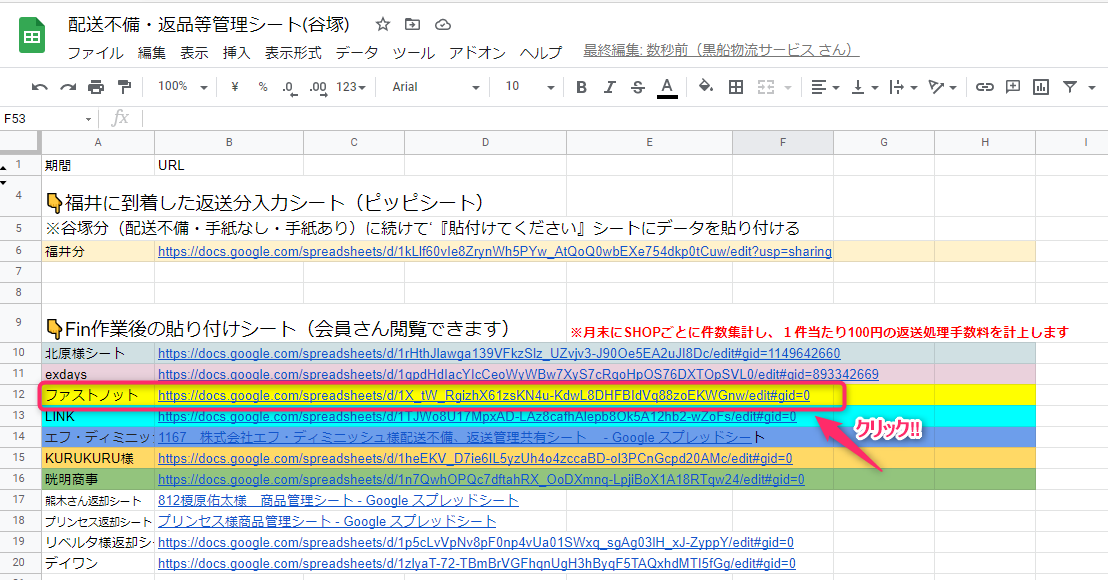The height and width of the screenshot is (580, 1108).
Task: Select the cell containing LINK
Action: click(x=98, y=417)
